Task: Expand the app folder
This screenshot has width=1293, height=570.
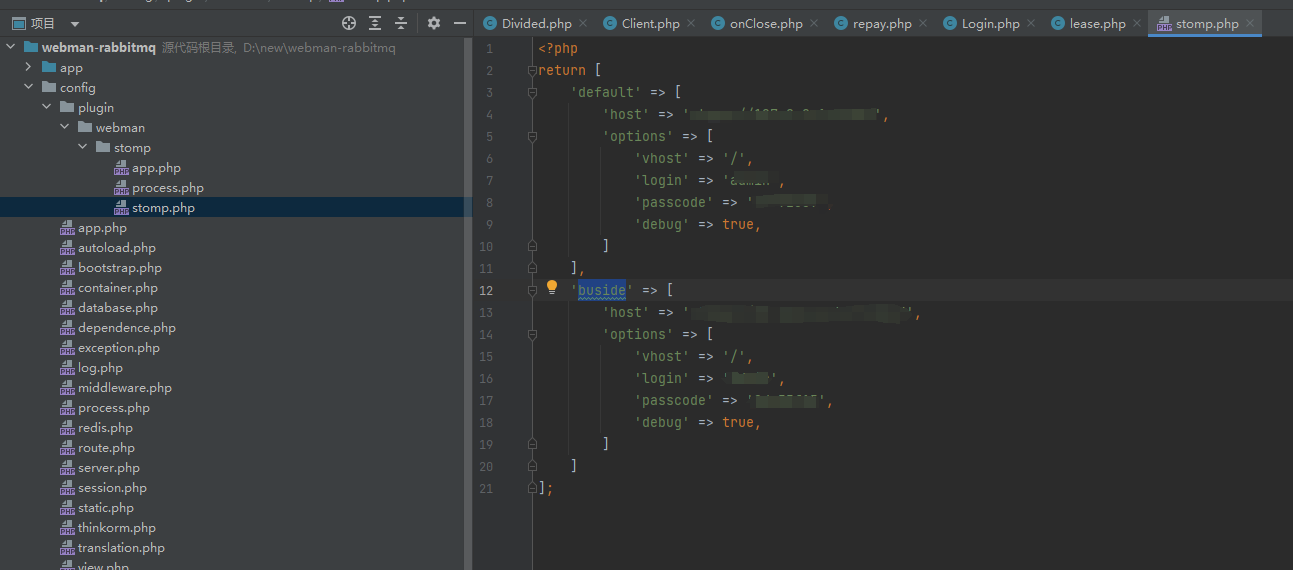Action: [x=28, y=68]
